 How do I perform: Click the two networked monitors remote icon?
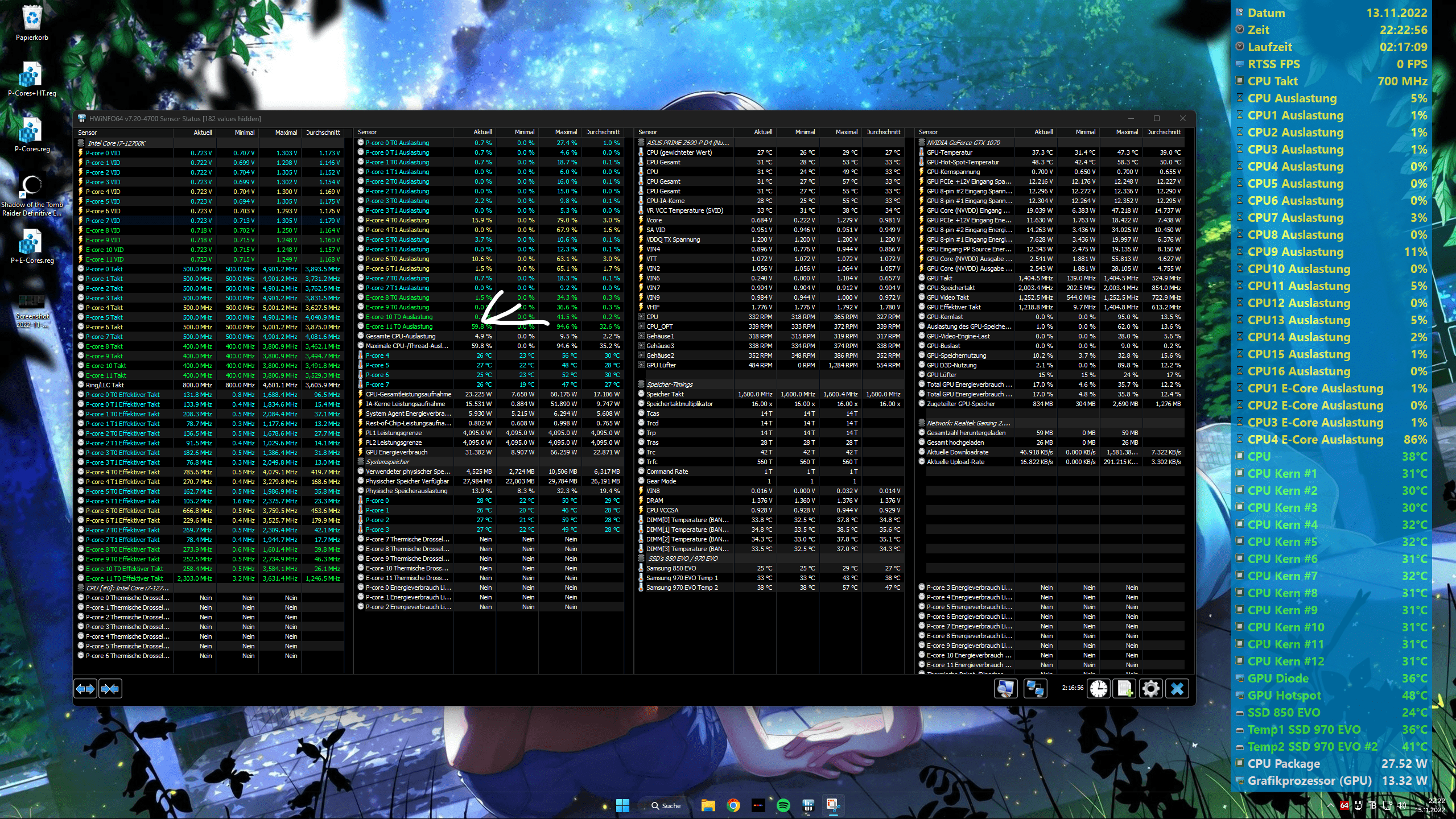pyautogui.click(x=1035, y=689)
